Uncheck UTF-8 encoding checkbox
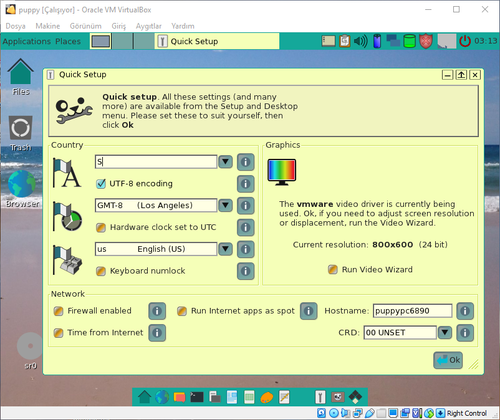The width and height of the screenshot is (500, 420). (x=101, y=184)
